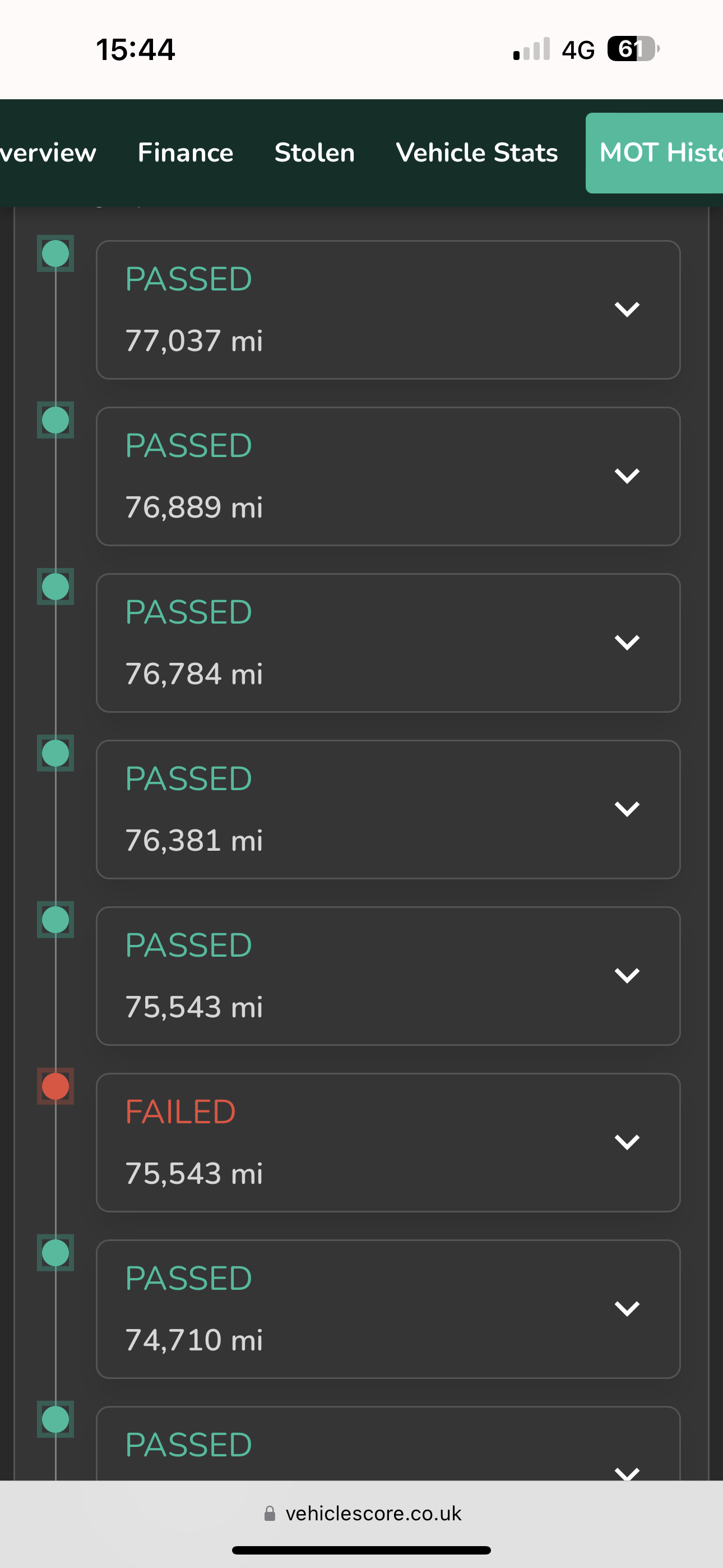
Task: Expand the 77,037 mi passed entry chevron
Action: click(x=626, y=309)
